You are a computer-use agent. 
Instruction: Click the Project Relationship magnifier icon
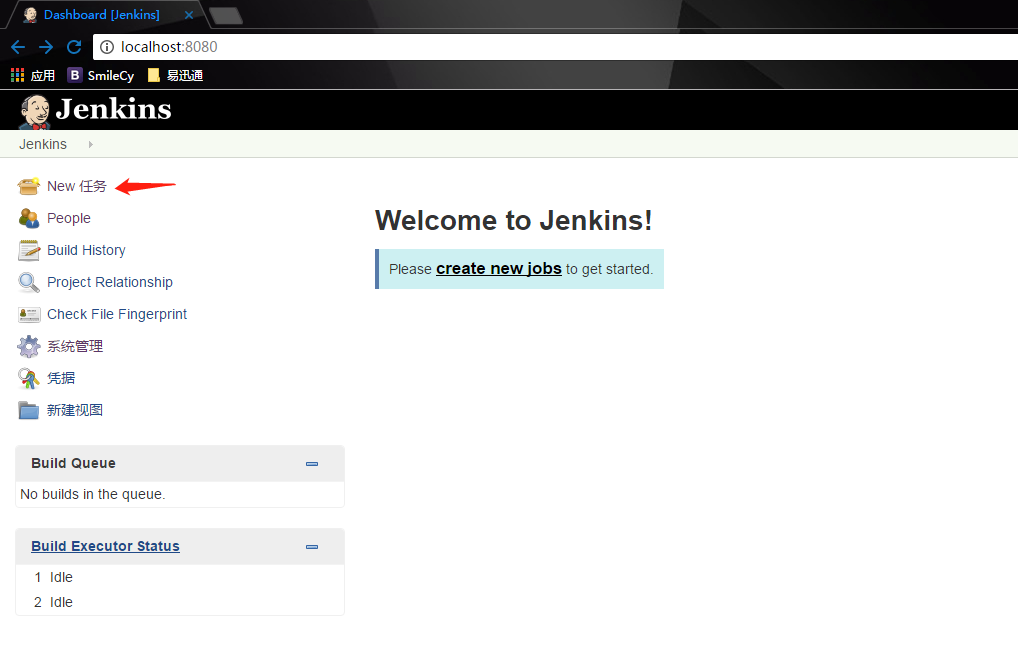[x=29, y=282]
